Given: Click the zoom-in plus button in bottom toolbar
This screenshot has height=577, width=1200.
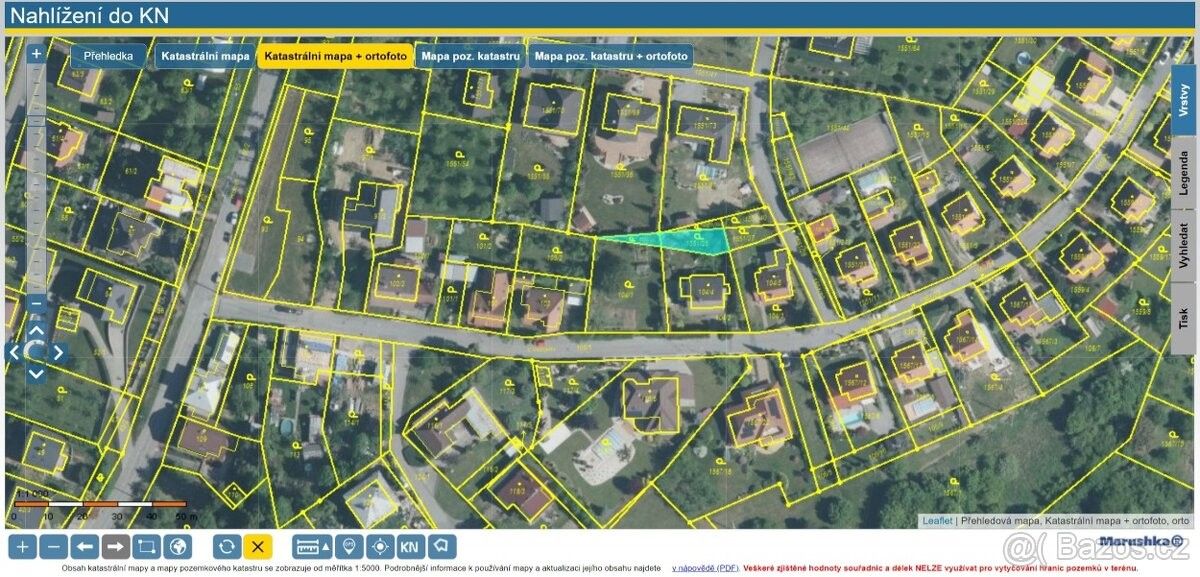Looking at the screenshot, I should pos(24,547).
